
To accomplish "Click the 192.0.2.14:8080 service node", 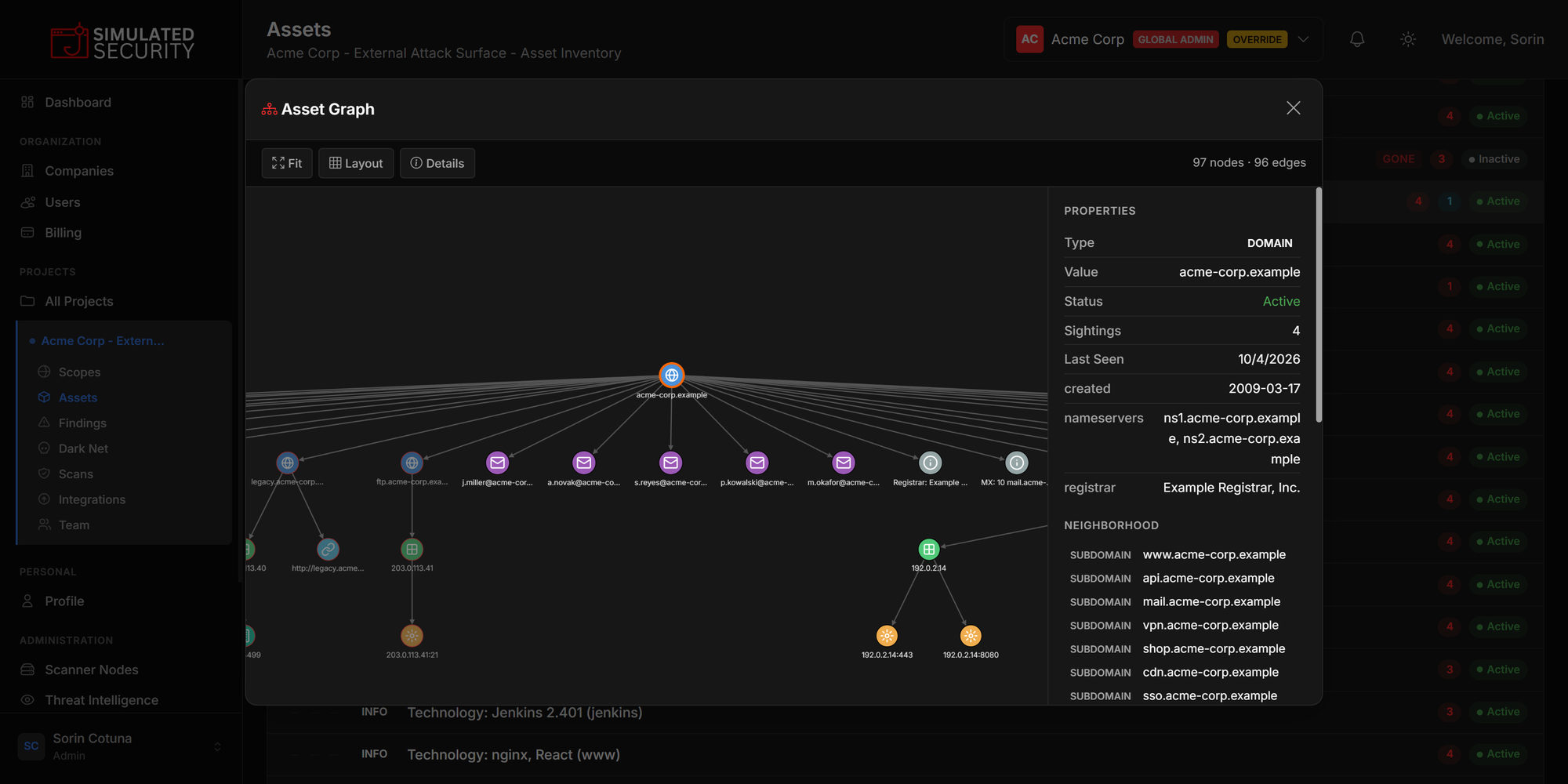I will (971, 636).
